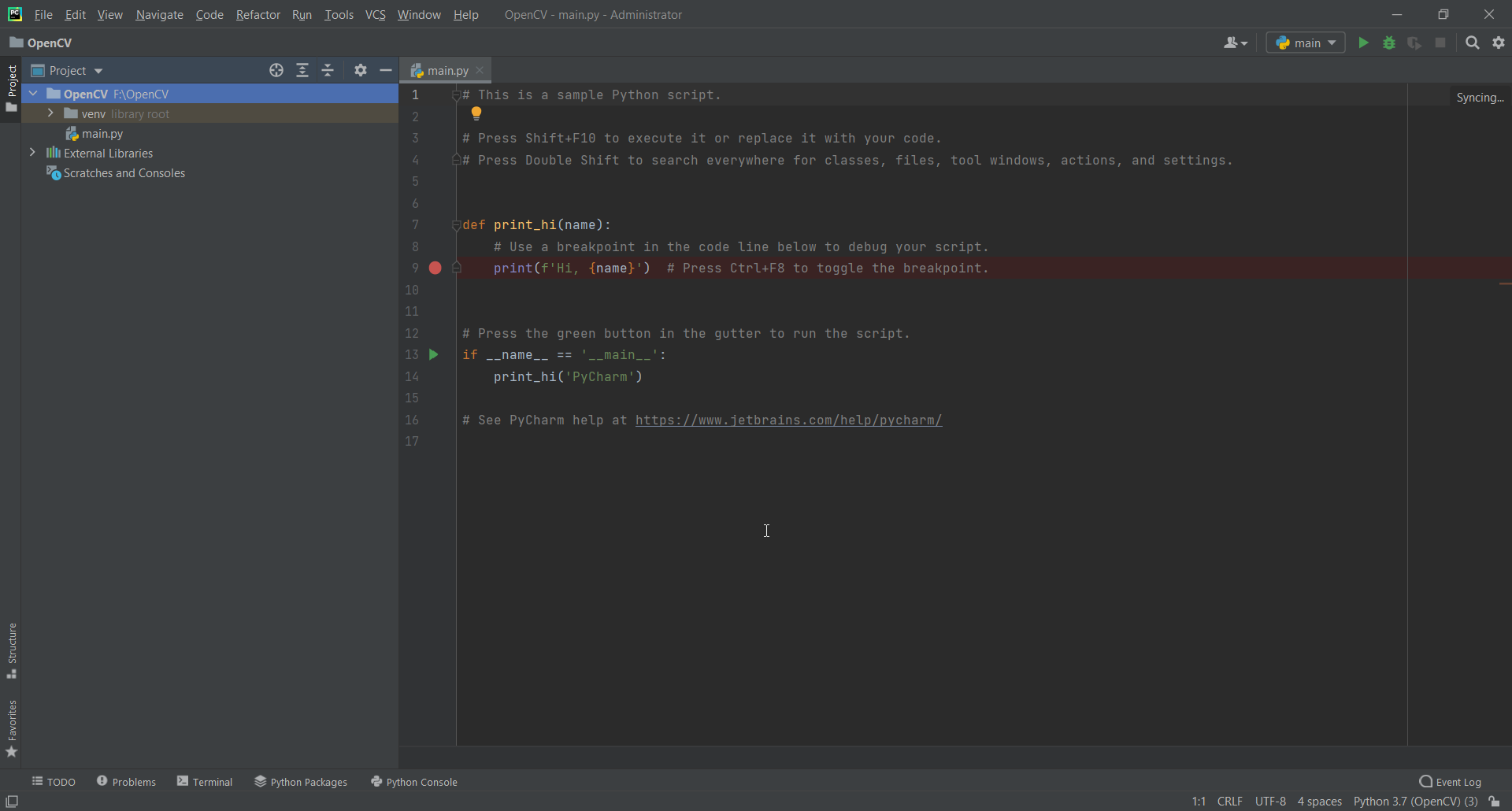Toggle the Project sidebar tool button
This screenshot has height=811, width=1512.
[x=11, y=88]
